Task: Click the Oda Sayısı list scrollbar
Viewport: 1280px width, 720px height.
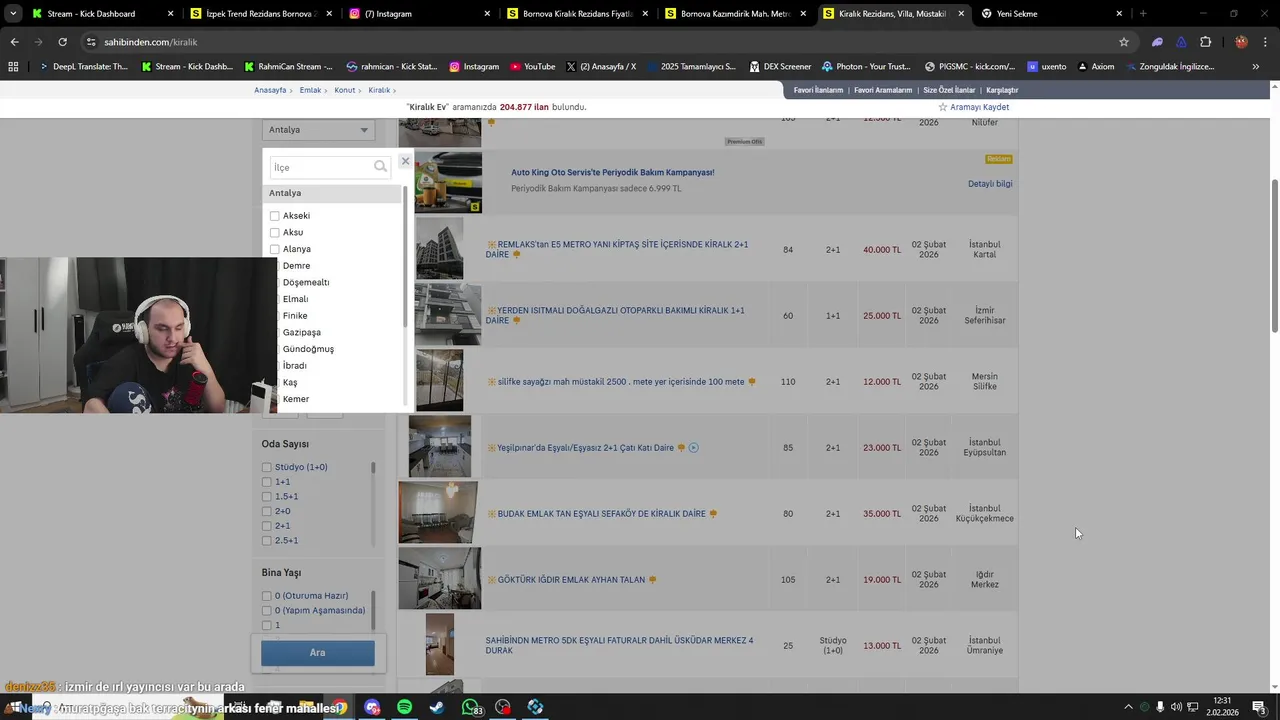Action: point(373,467)
